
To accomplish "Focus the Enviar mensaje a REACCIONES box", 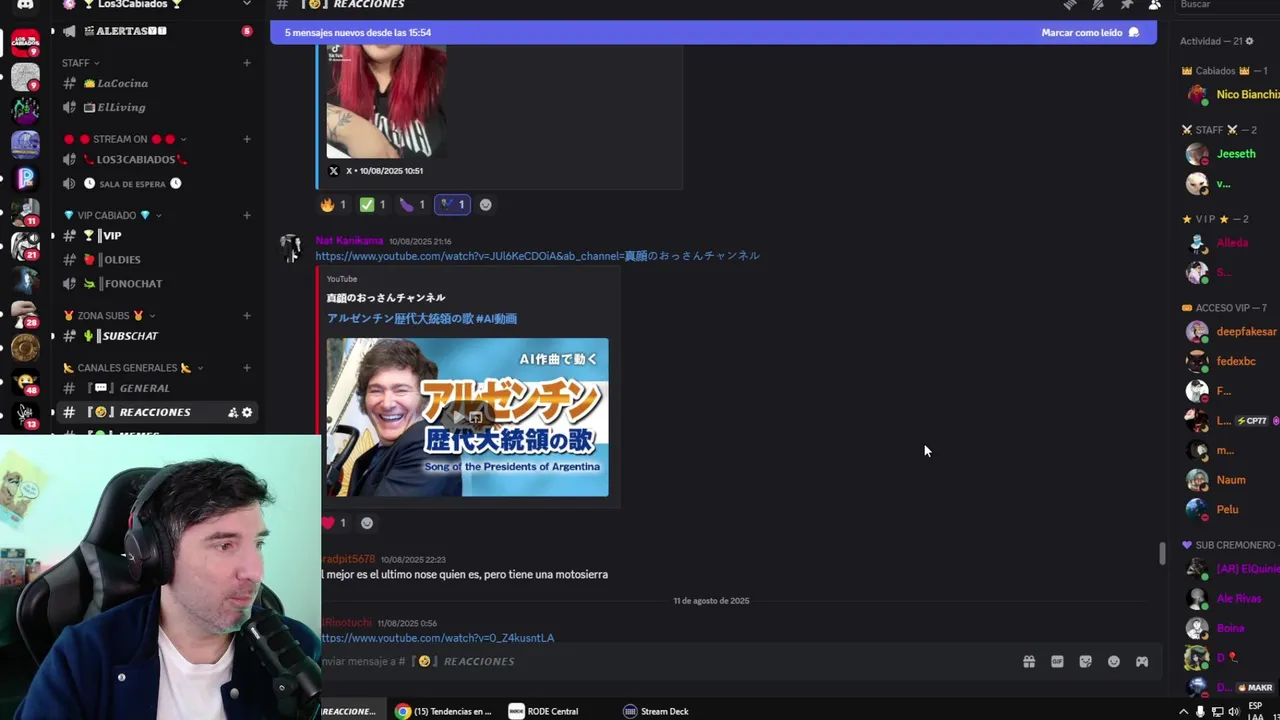I will click(x=660, y=661).
